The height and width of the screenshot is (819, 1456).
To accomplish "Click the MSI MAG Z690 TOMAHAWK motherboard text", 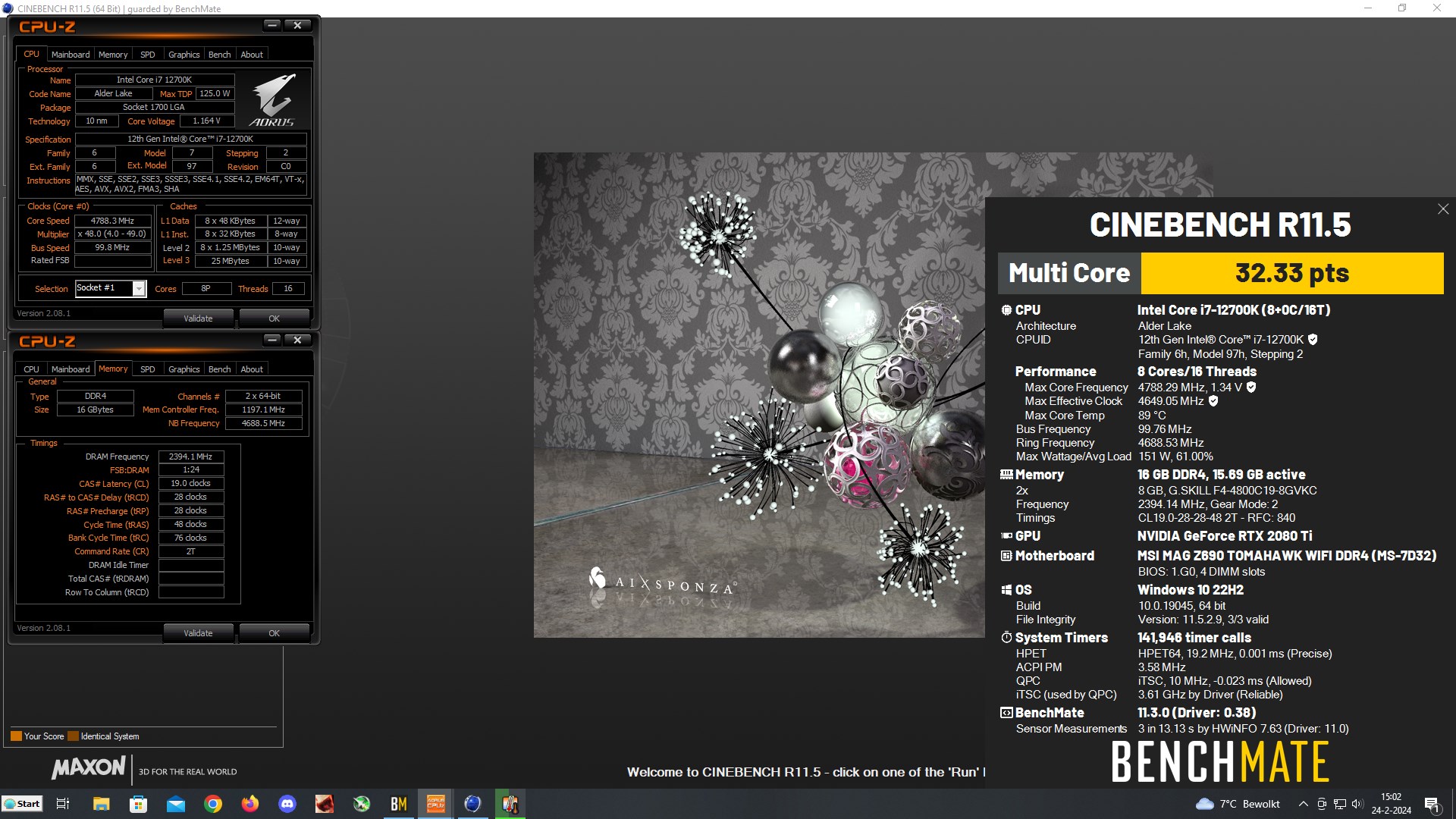I will coord(1287,556).
